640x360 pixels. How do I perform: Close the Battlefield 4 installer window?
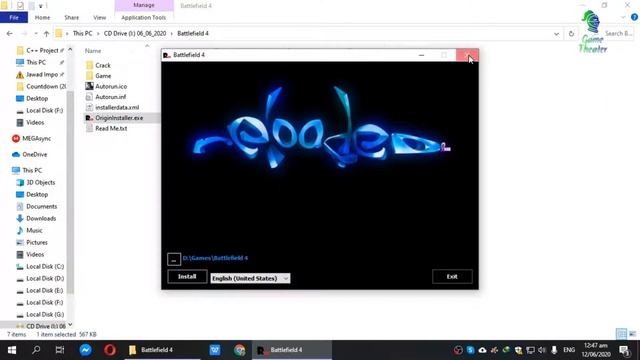(x=467, y=55)
